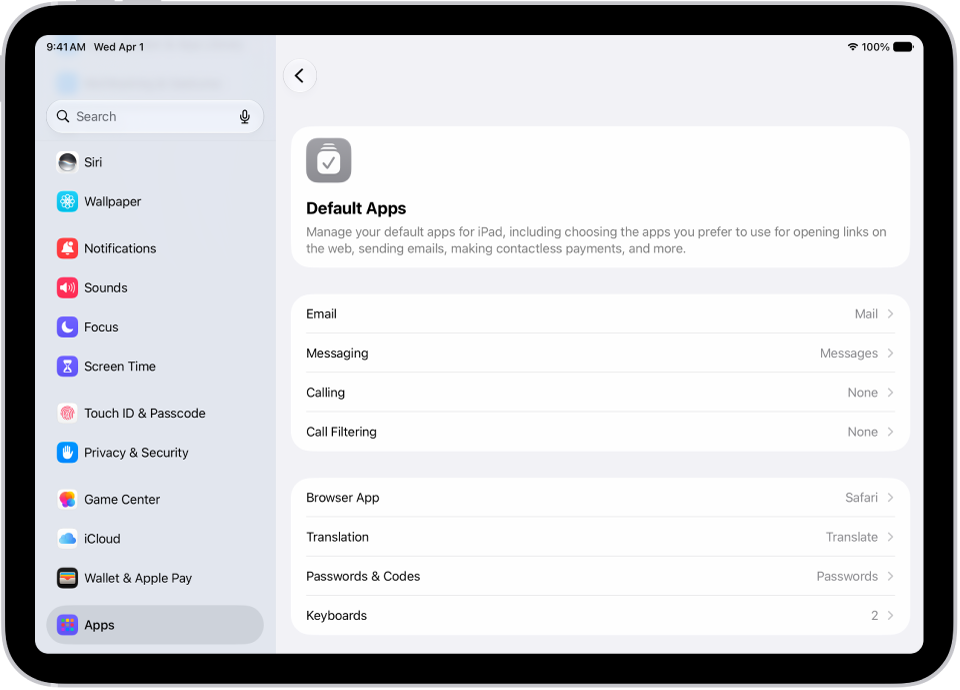
Task: Open the Passwords & Codes row
Action: (x=600, y=576)
